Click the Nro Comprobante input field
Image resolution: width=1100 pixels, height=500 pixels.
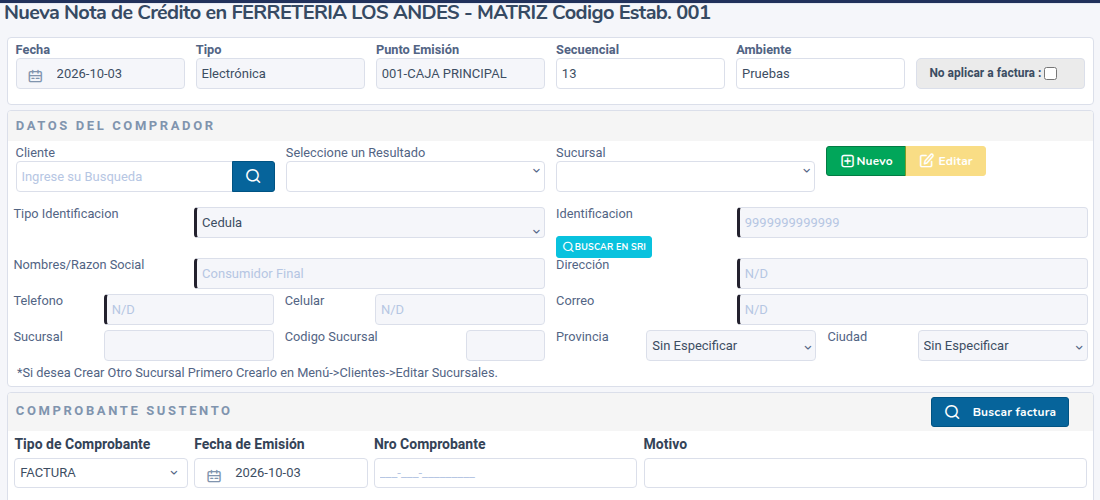coord(505,473)
